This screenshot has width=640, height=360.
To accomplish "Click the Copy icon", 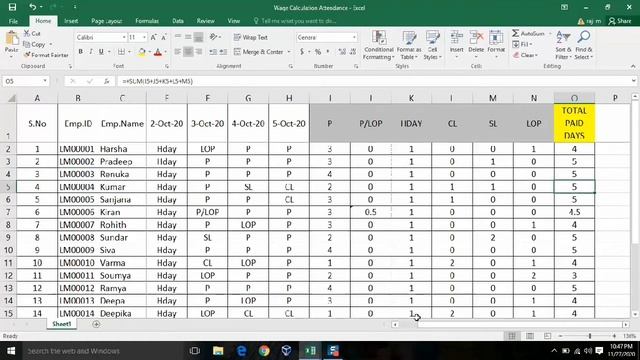I will click(x=27, y=44).
